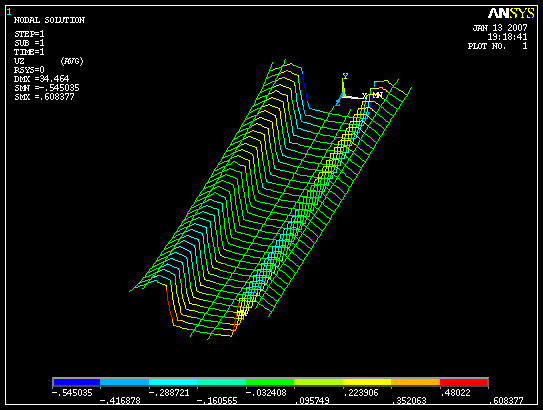Screen dimensions: 543x410
Task: Click the MX maximum marker on the mesh
Action: (241, 314)
